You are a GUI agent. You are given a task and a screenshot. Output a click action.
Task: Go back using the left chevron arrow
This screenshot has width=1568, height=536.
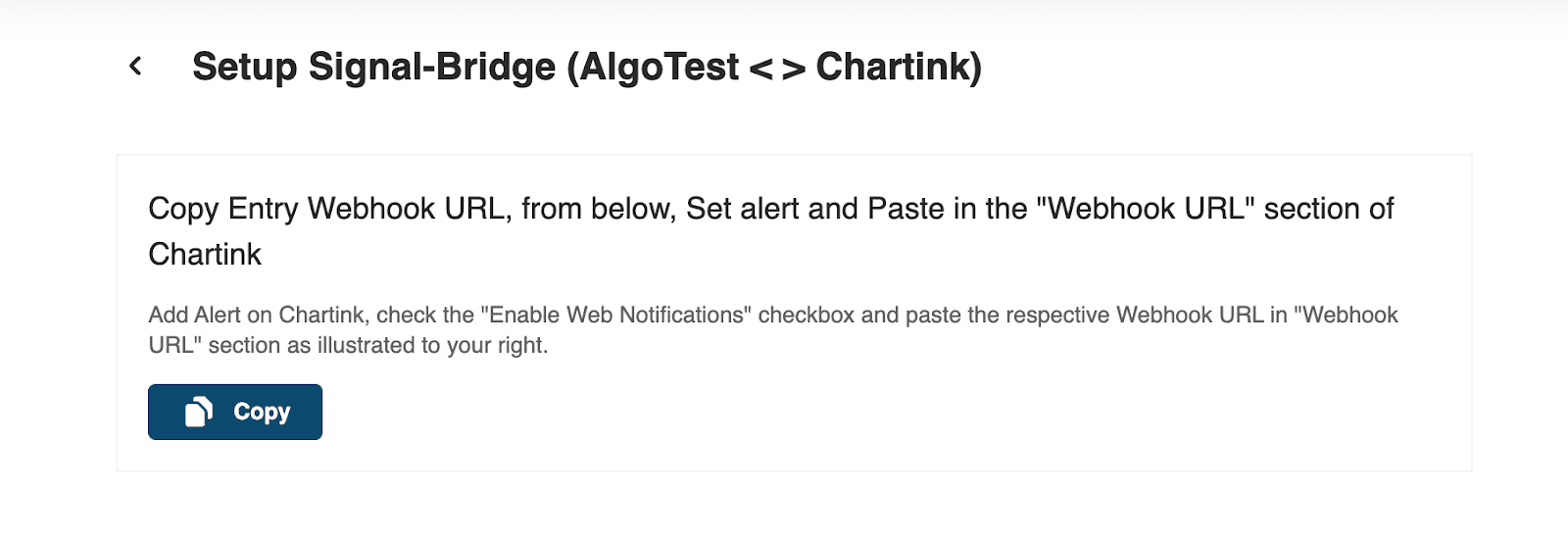(135, 67)
